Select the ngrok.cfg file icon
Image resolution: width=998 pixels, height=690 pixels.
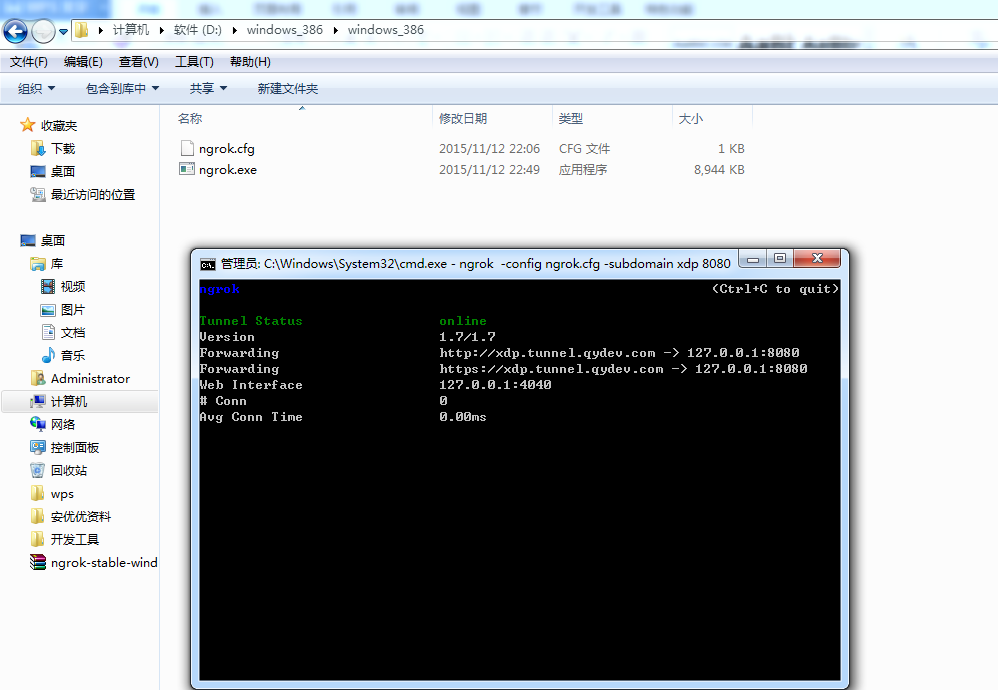point(187,148)
